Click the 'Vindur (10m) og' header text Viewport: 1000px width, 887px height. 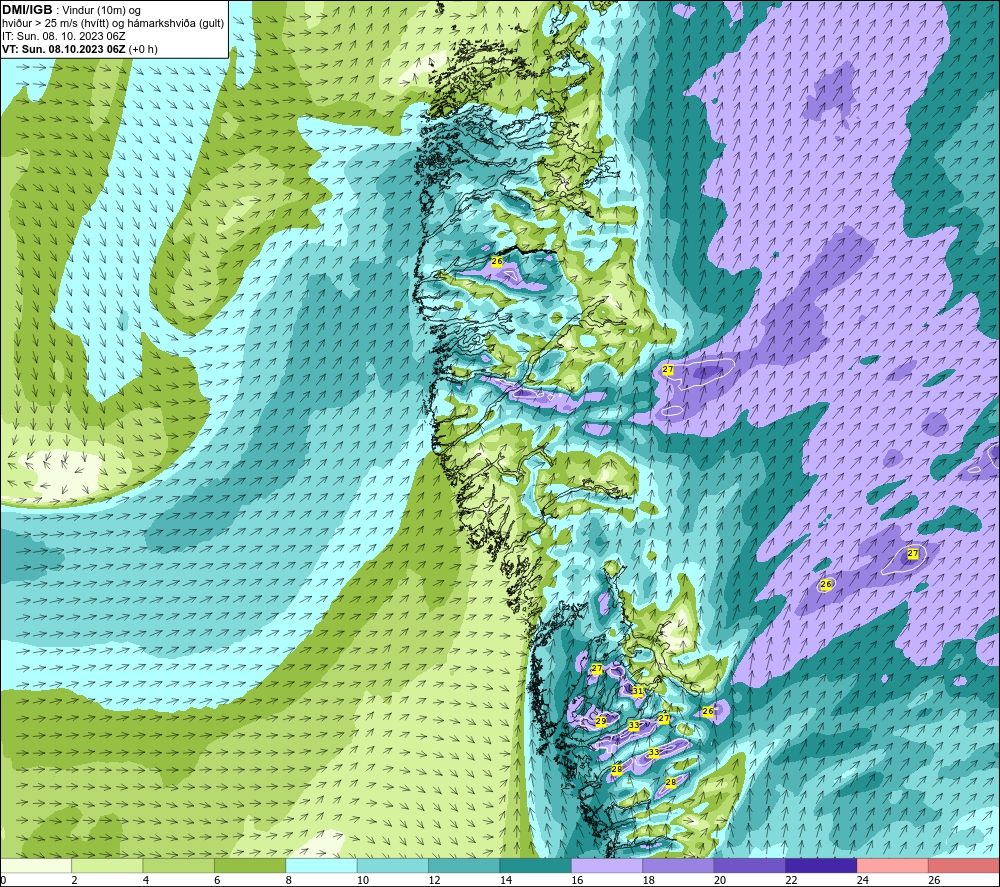[103, 10]
